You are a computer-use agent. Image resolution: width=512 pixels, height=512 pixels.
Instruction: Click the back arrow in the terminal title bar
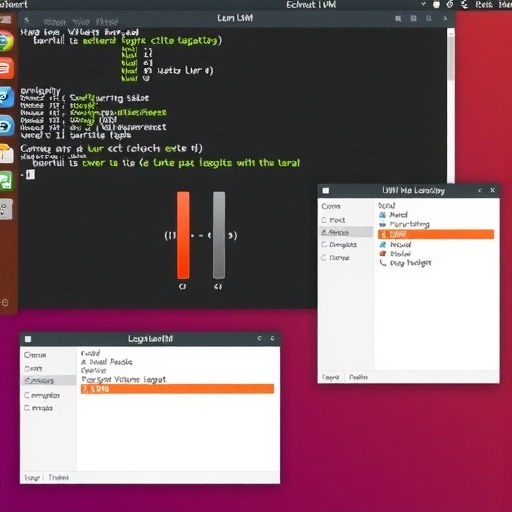click(27, 20)
